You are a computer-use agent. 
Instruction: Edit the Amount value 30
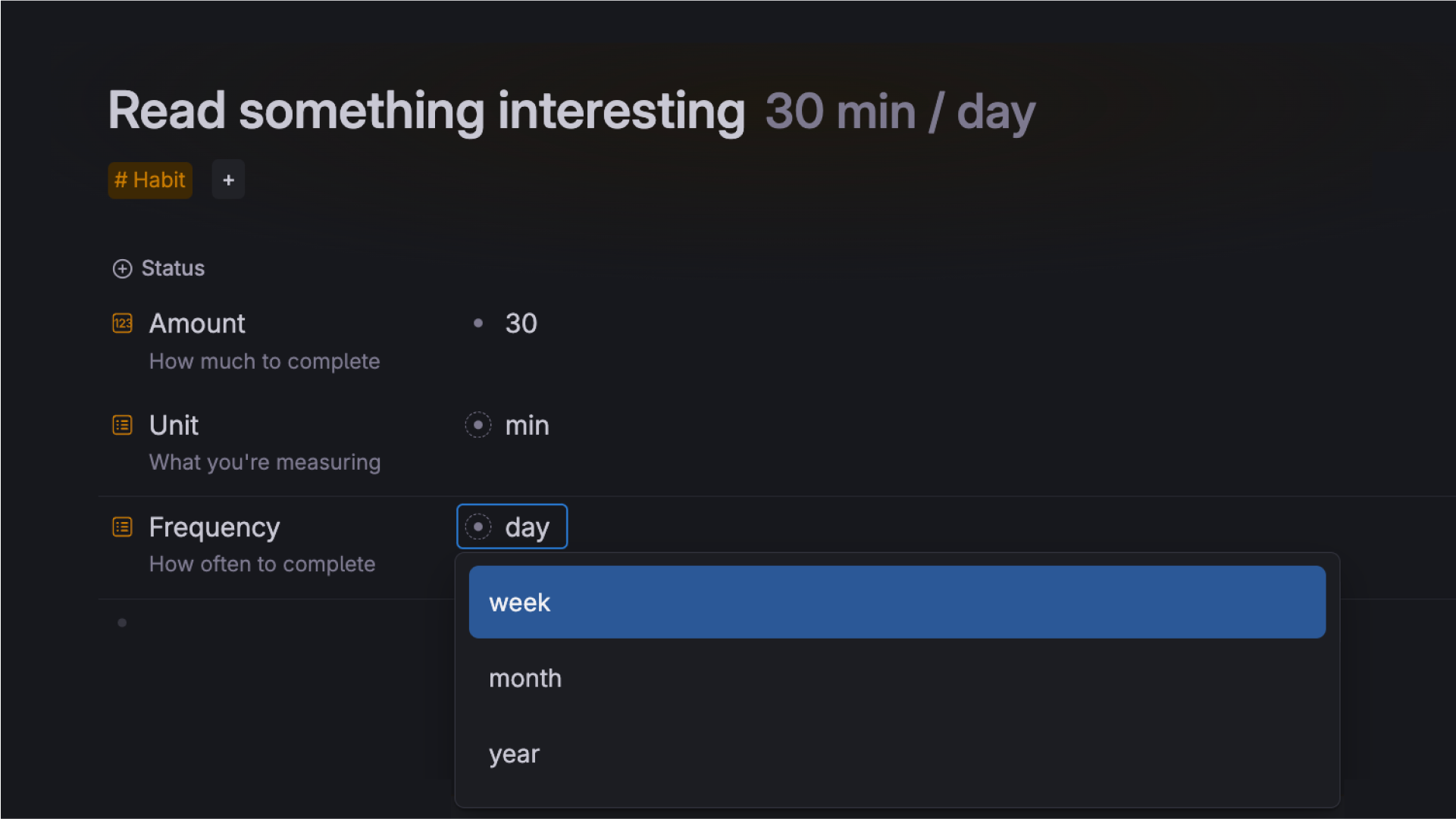521,324
